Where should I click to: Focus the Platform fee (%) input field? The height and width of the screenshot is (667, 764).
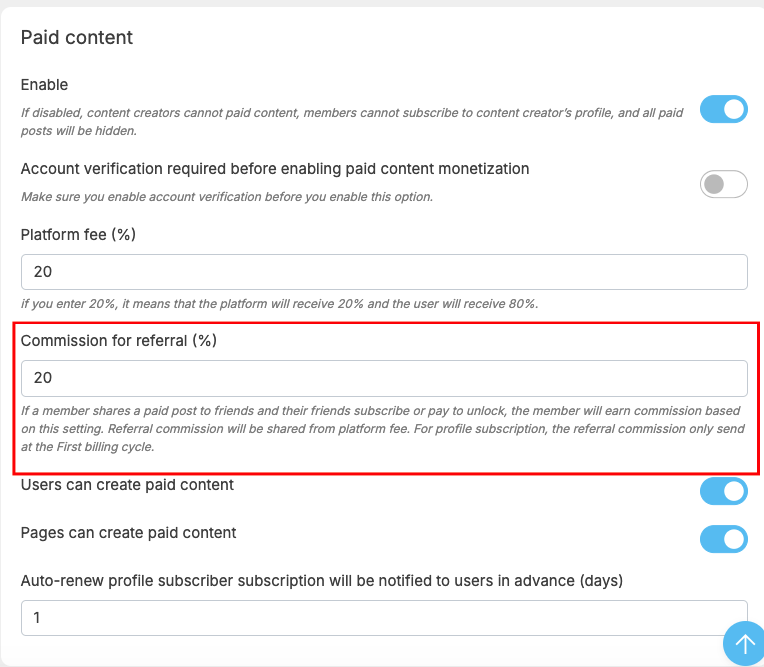[x=384, y=272]
